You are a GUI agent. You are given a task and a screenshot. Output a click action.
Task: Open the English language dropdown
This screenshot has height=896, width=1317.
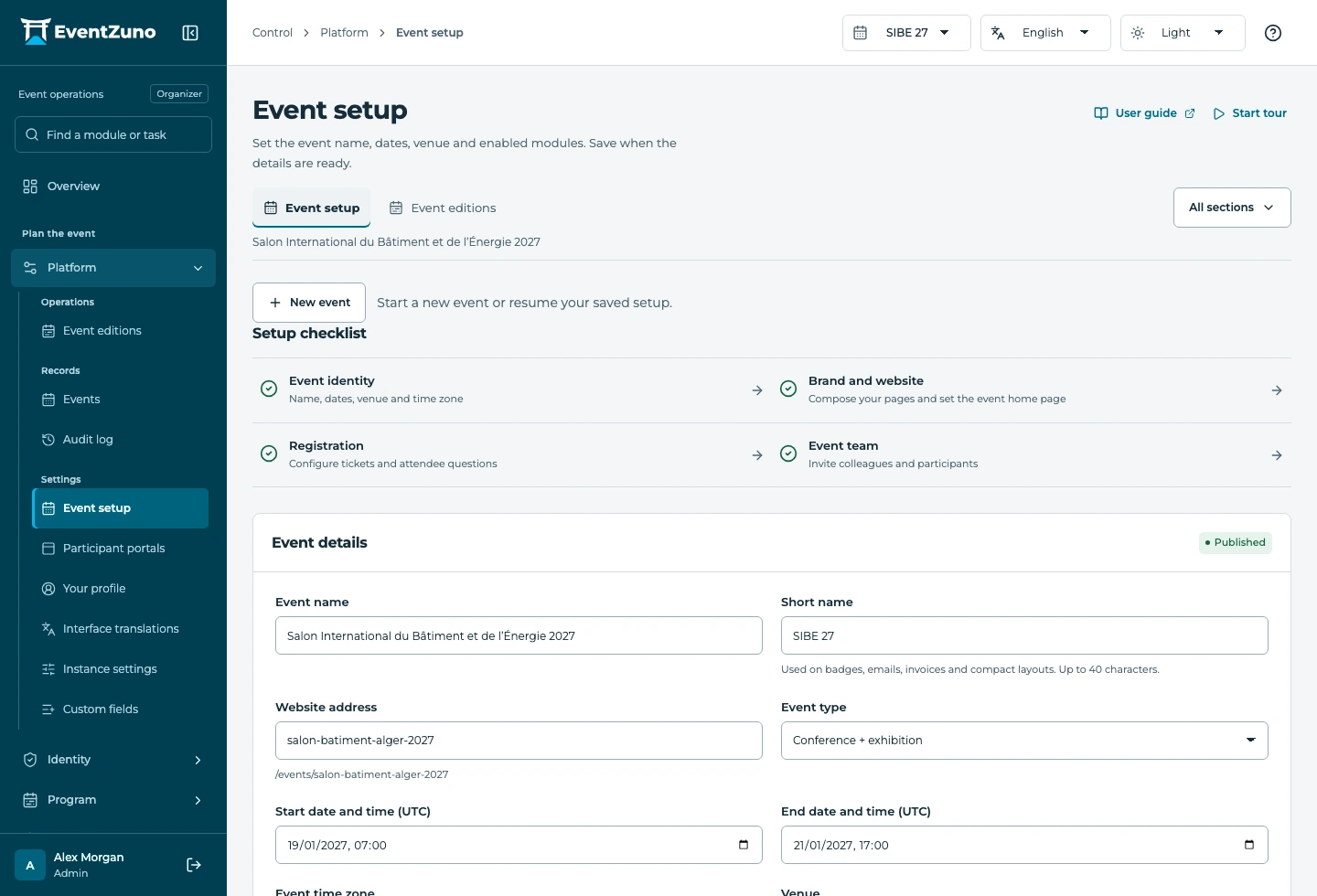pyautogui.click(x=1045, y=33)
